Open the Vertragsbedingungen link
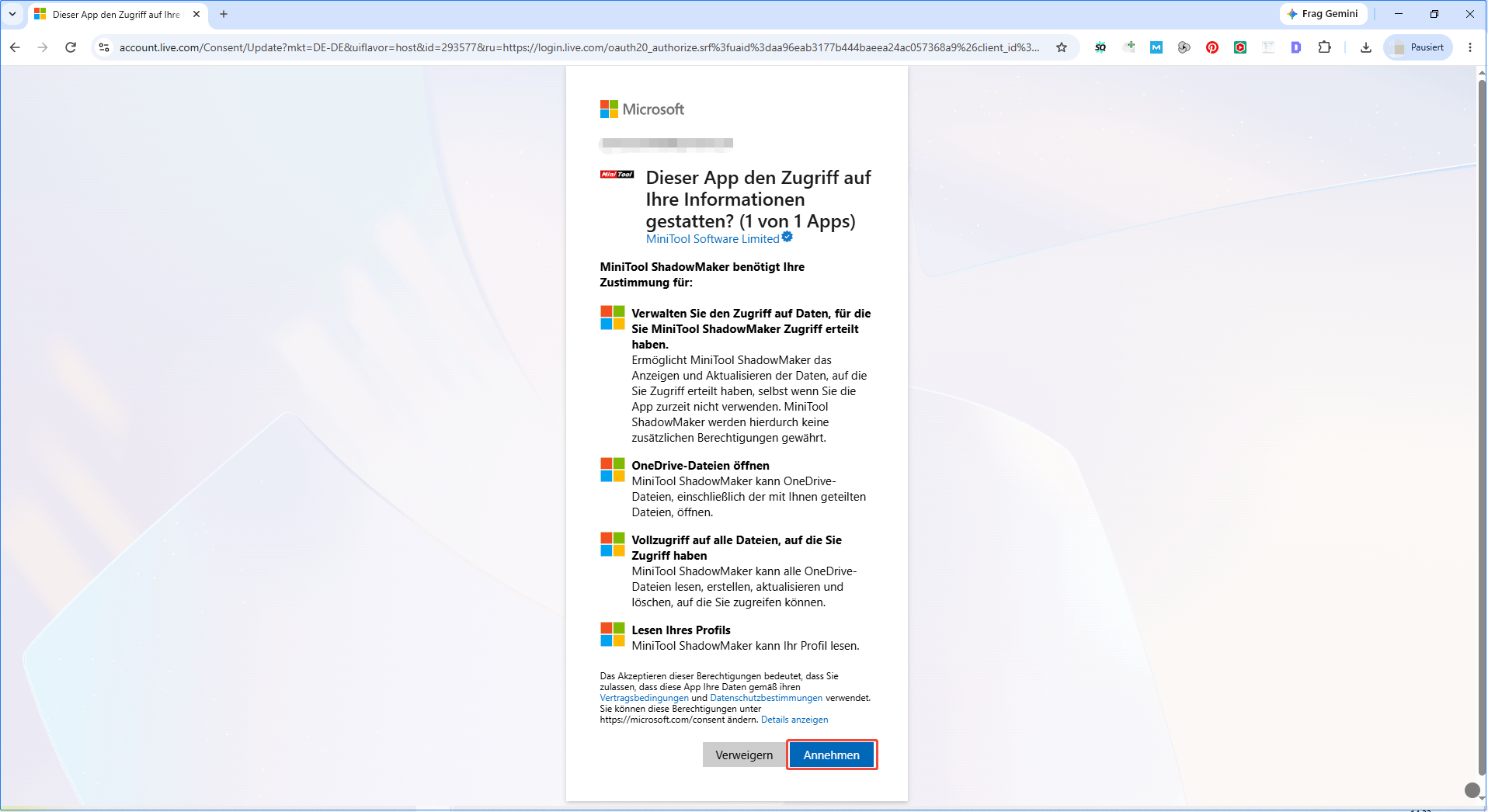Image resolution: width=1488 pixels, height=812 pixels. (644, 698)
